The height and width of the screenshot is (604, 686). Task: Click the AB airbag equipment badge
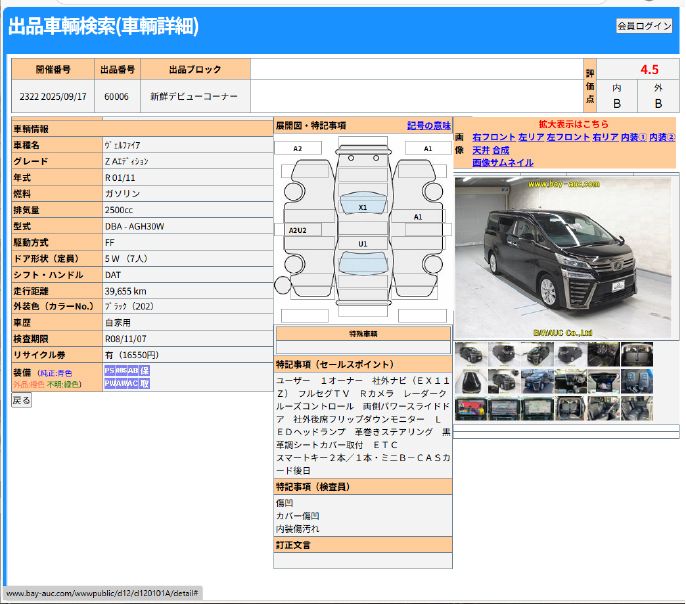[133, 370]
